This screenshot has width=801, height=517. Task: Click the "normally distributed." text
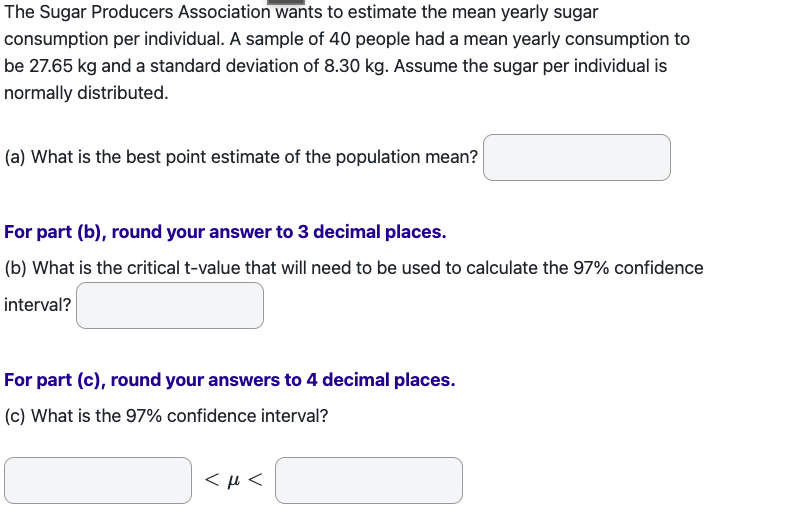(x=86, y=93)
